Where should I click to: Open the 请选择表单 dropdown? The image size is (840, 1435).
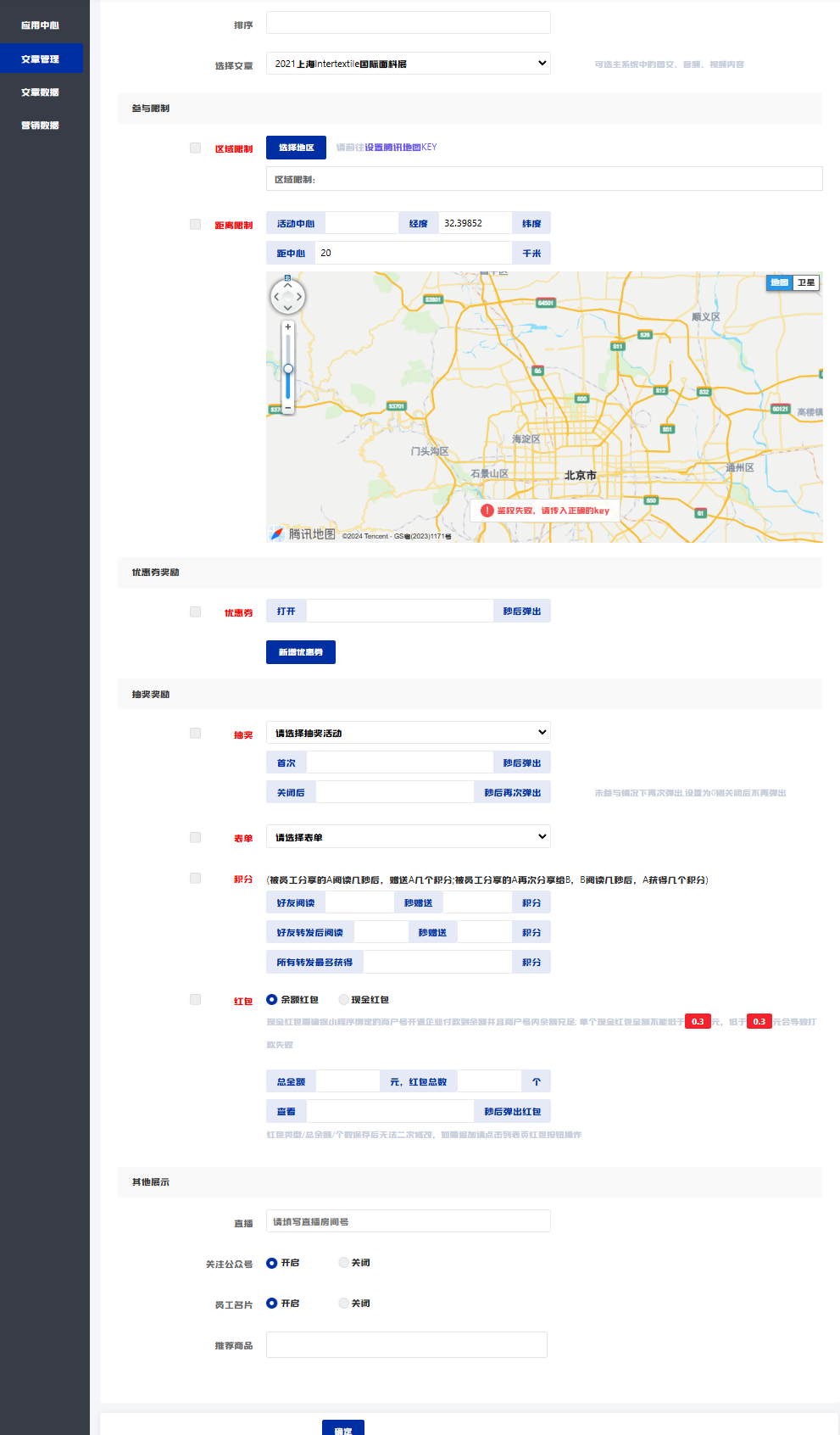click(x=408, y=837)
